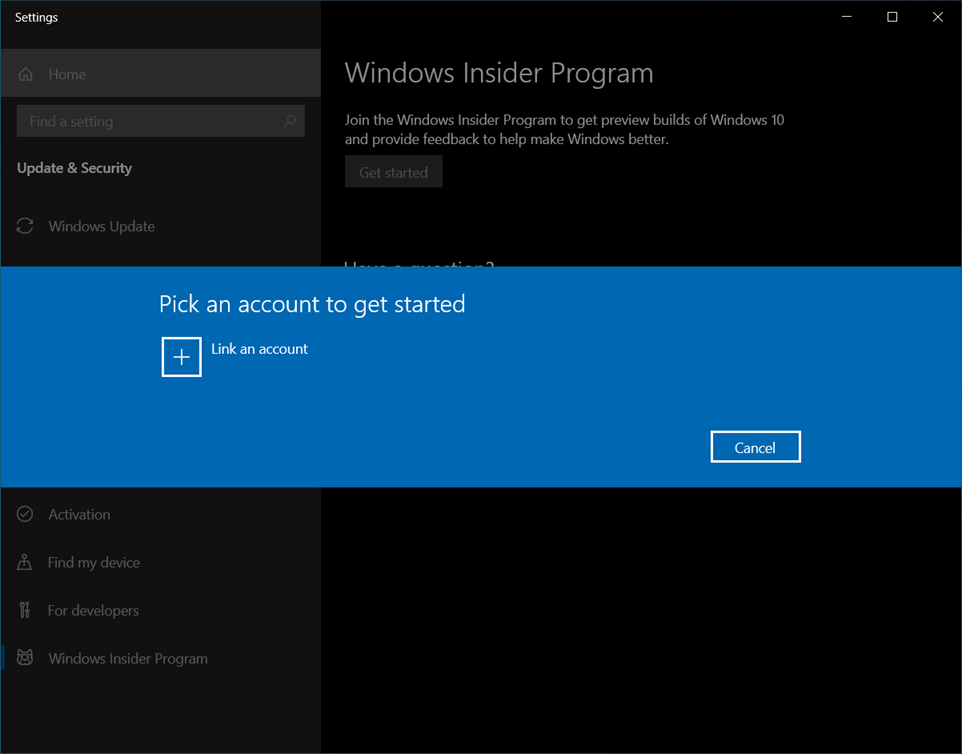Screen dimensions: 962x754
Task: Navigate to For developers section
Action: pyautogui.click(x=93, y=611)
